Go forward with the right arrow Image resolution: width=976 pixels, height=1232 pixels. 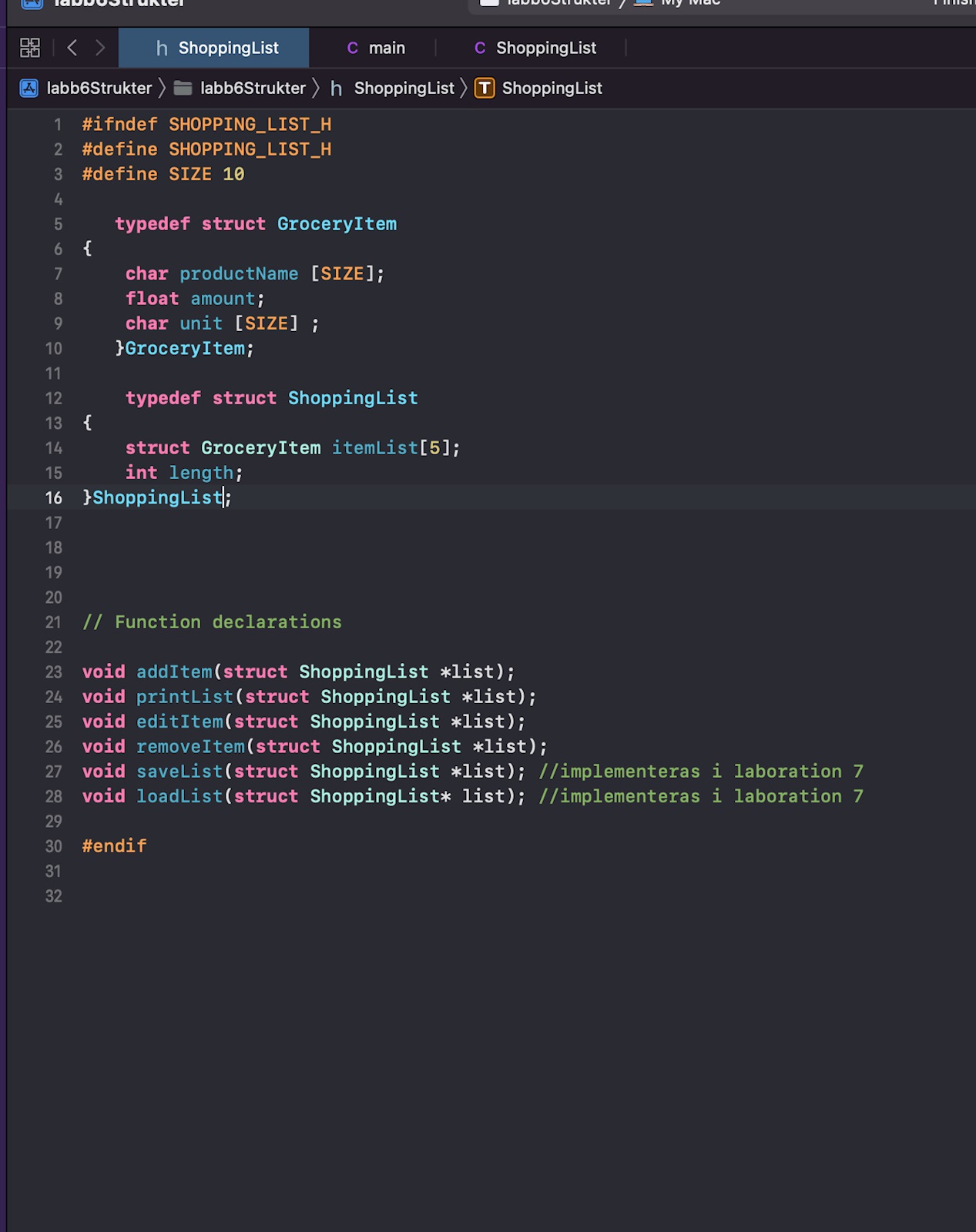[100, 48]
